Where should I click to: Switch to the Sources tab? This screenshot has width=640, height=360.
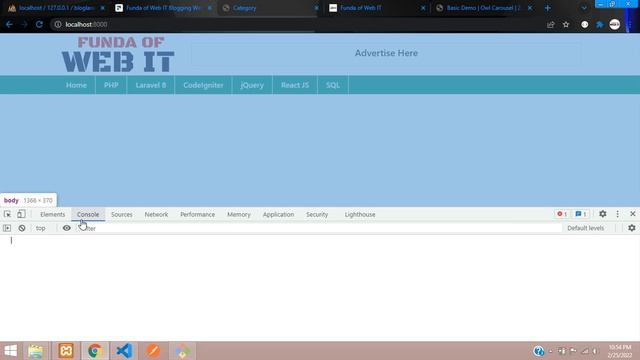pyautogui.click(x=122, y=214)
